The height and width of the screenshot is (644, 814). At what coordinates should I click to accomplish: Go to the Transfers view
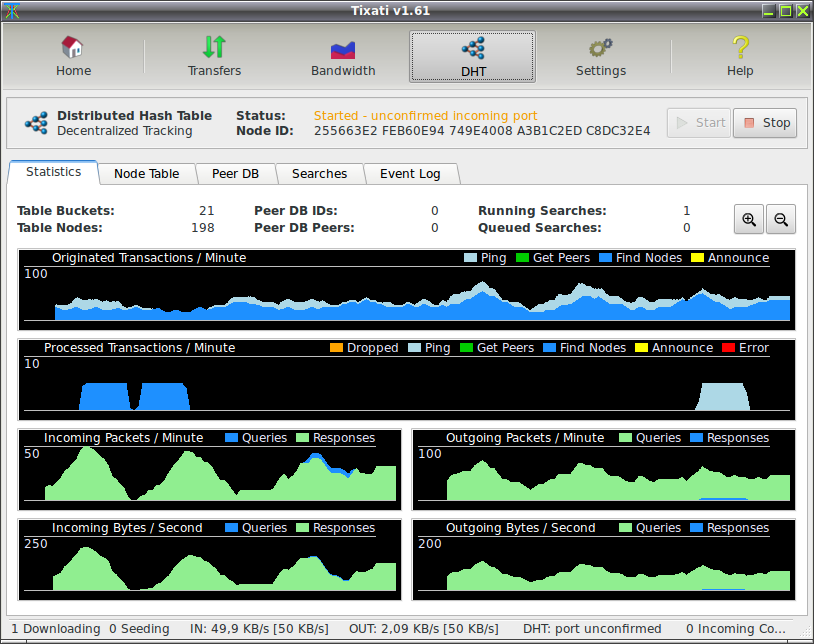point(214,57)
